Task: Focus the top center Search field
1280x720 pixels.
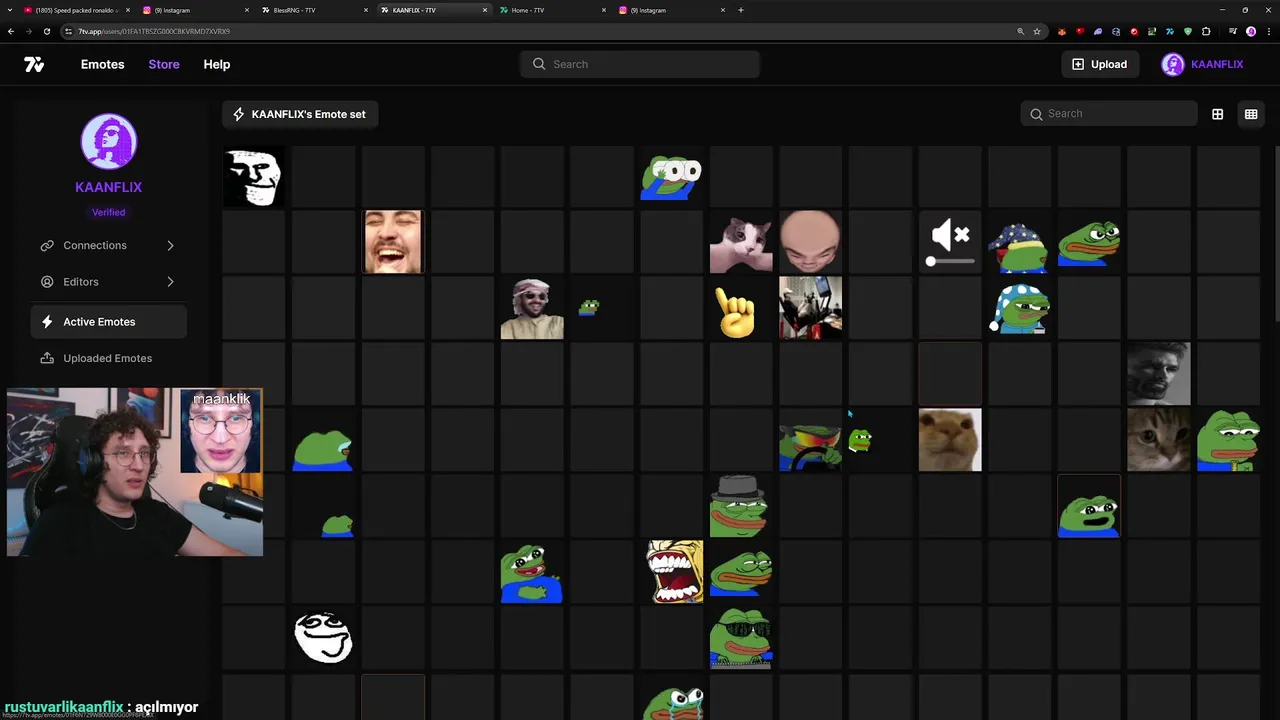Action: (640, 64)
